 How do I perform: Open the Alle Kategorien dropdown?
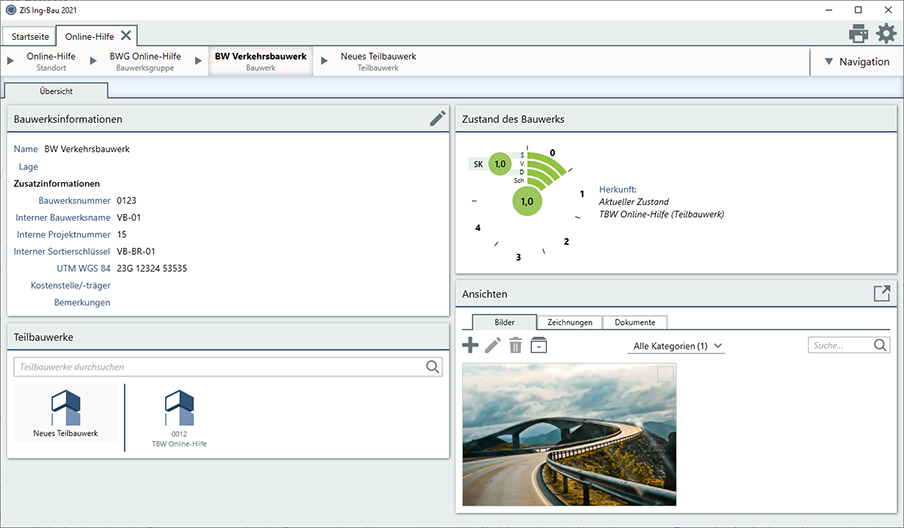[x=678, y=346]
